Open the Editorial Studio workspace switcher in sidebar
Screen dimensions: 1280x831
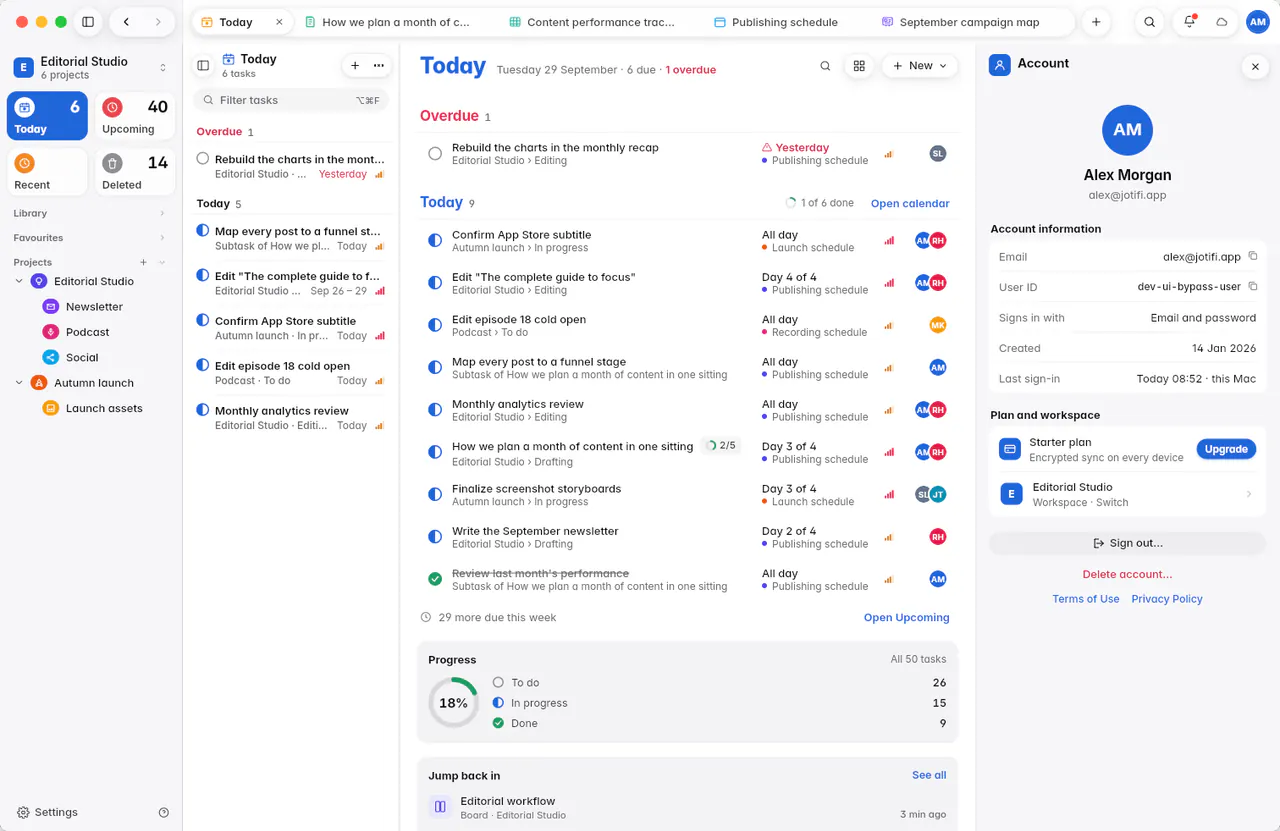coord(91,67)
